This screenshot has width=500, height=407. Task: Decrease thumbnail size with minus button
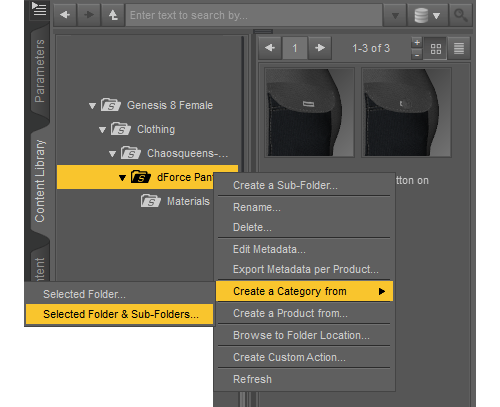point(417,54)
